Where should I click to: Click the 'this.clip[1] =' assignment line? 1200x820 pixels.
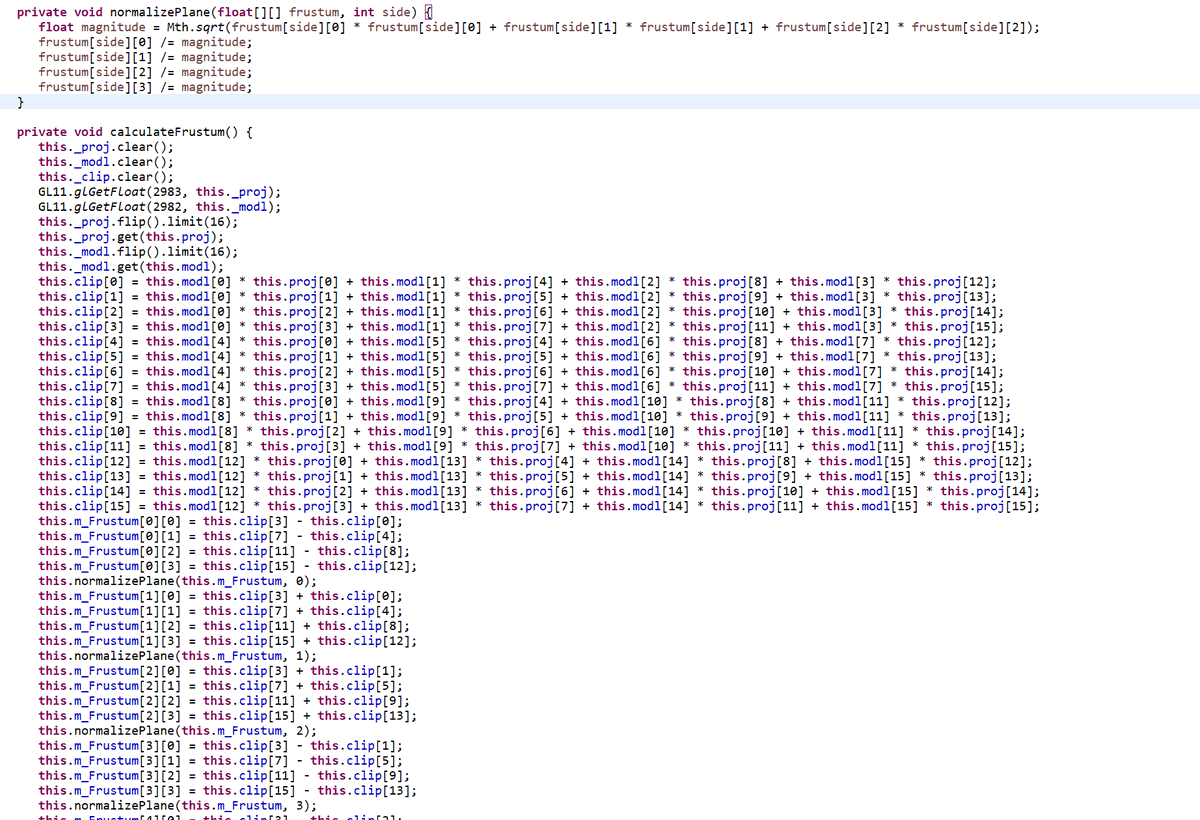coord(517,297)
